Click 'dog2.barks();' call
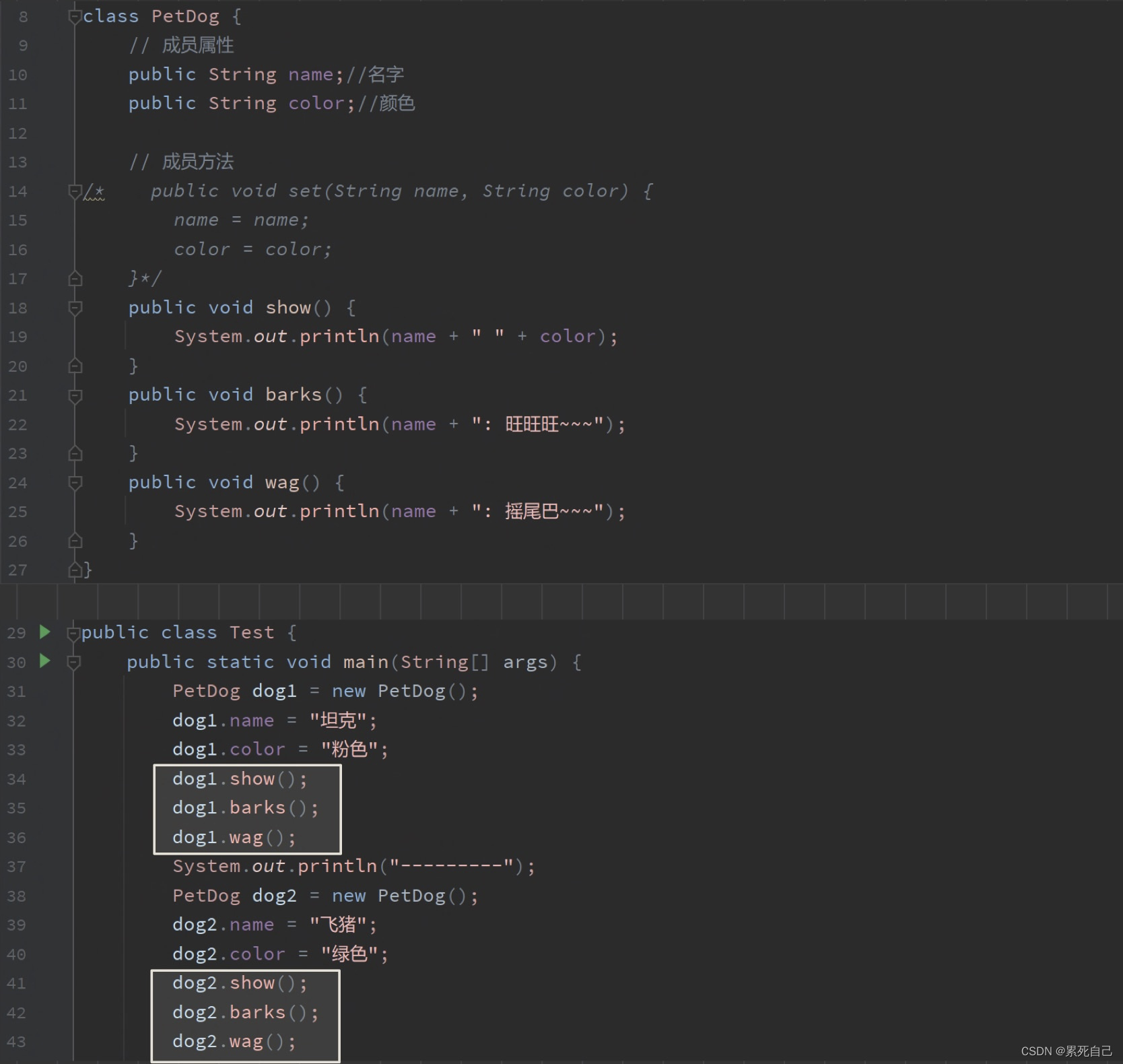 point(246,1013)
